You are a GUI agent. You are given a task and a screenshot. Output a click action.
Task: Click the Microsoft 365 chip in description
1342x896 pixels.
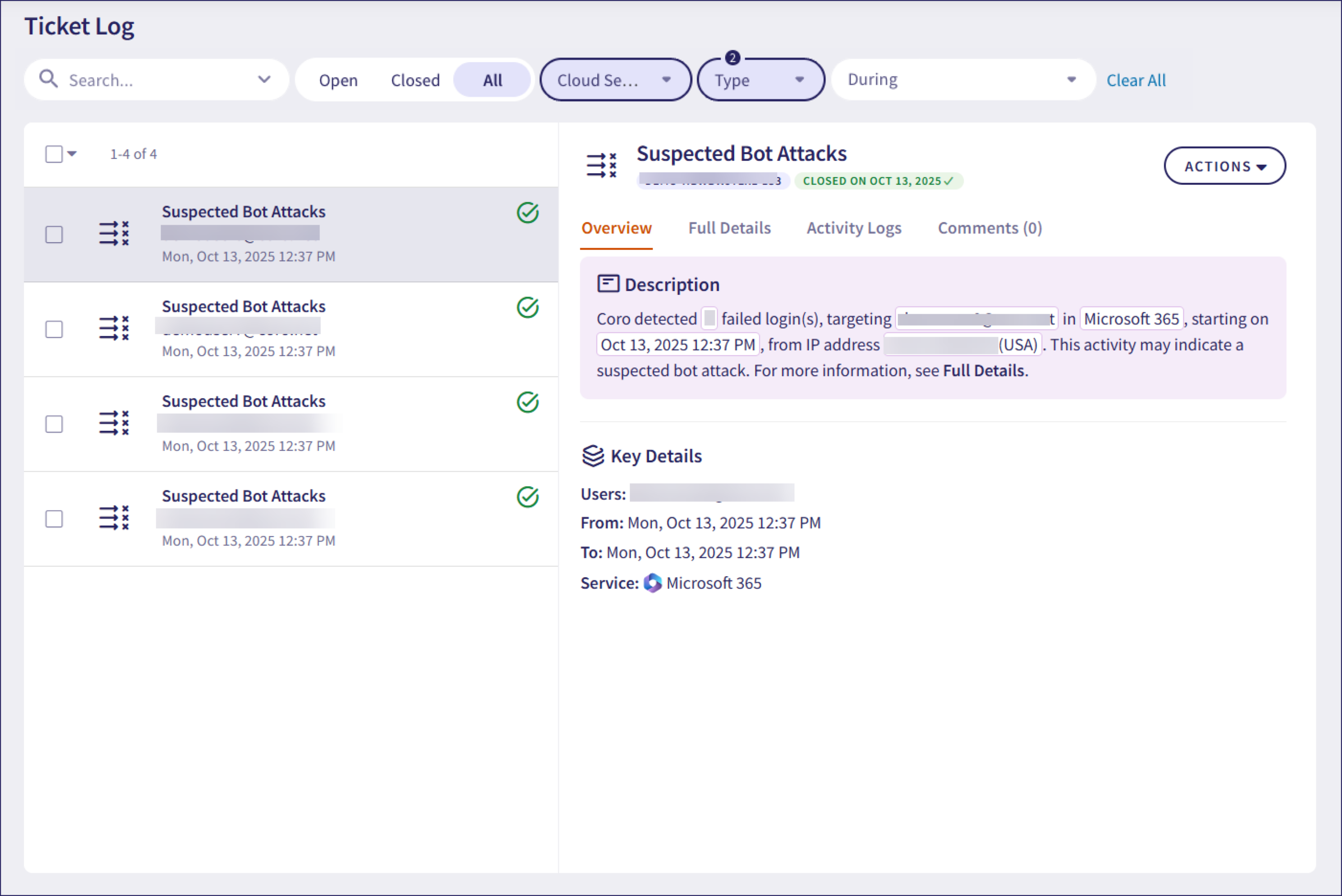tap(1131, 318)
